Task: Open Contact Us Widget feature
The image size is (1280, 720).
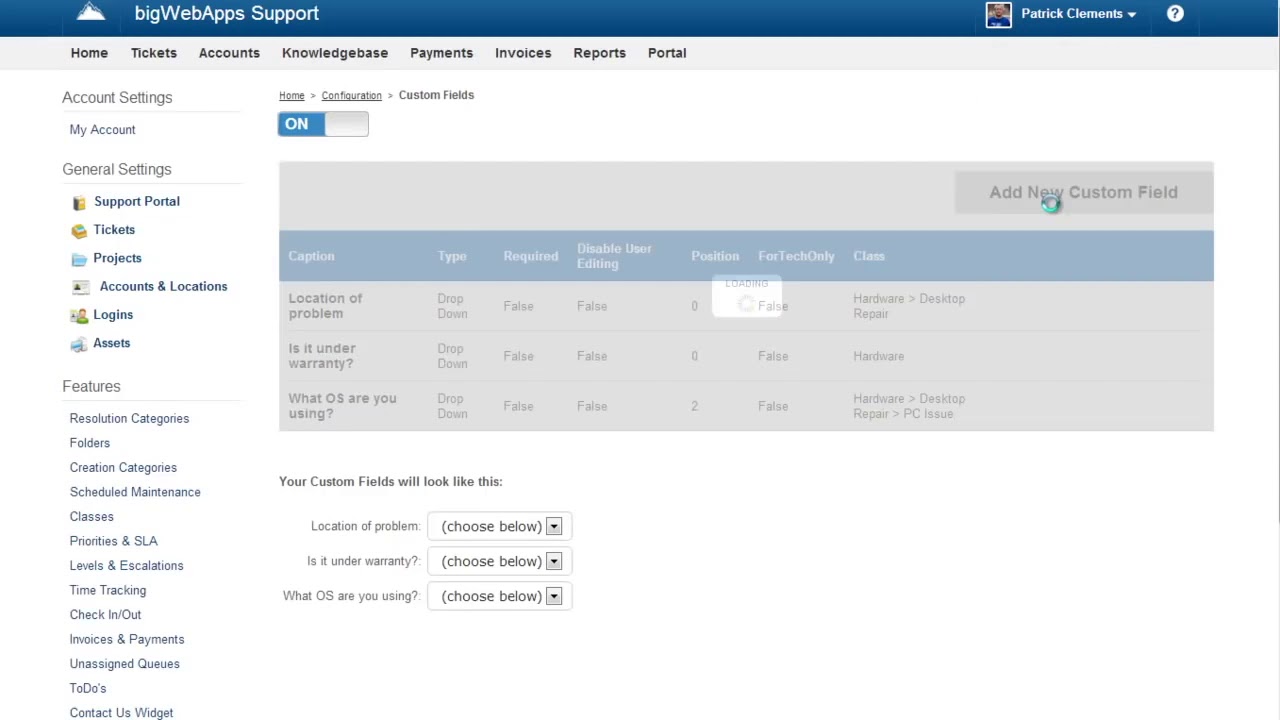Action: tap(121, 713)
